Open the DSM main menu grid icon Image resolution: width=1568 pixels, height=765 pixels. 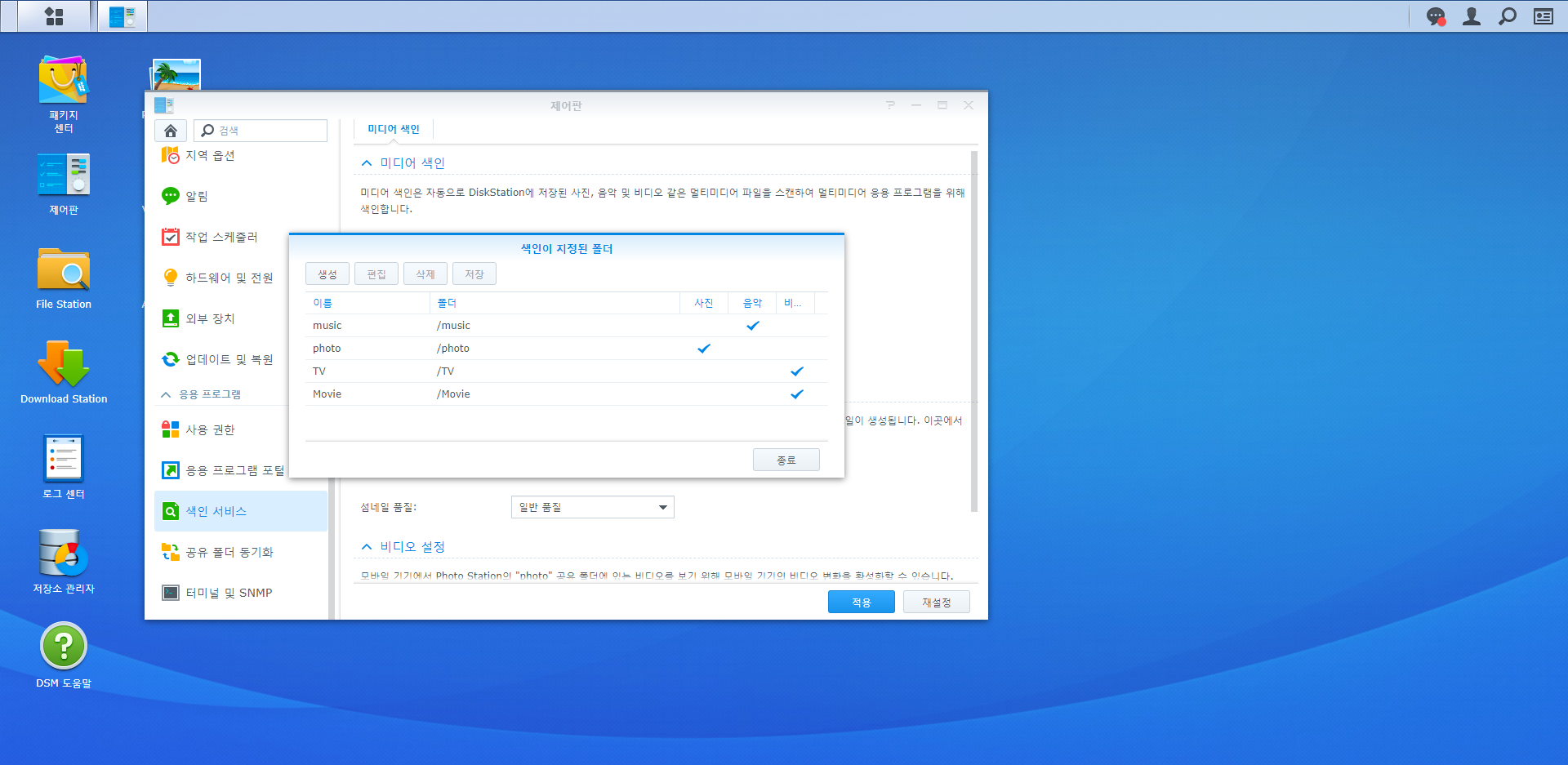point(54,16)
